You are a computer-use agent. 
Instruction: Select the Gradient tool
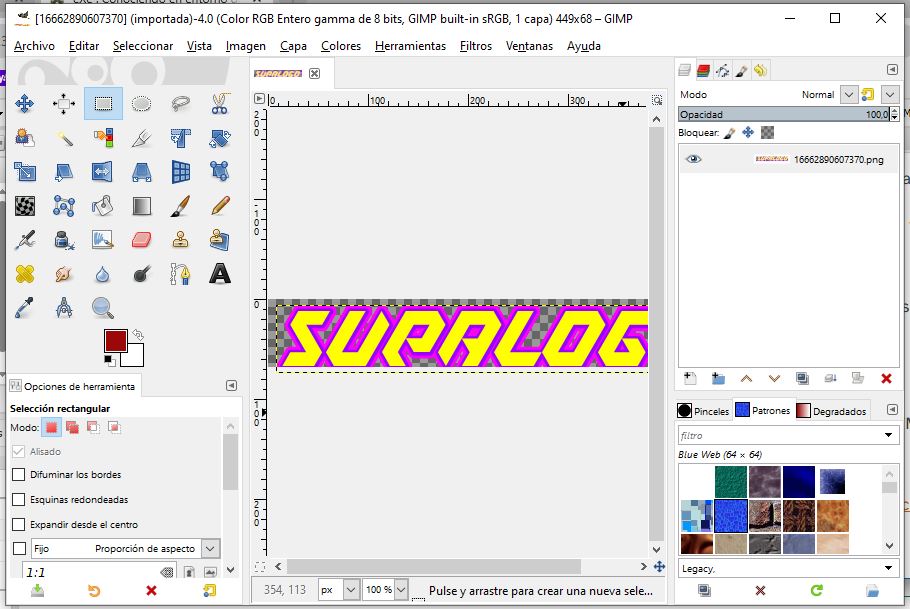coord(142,206)
